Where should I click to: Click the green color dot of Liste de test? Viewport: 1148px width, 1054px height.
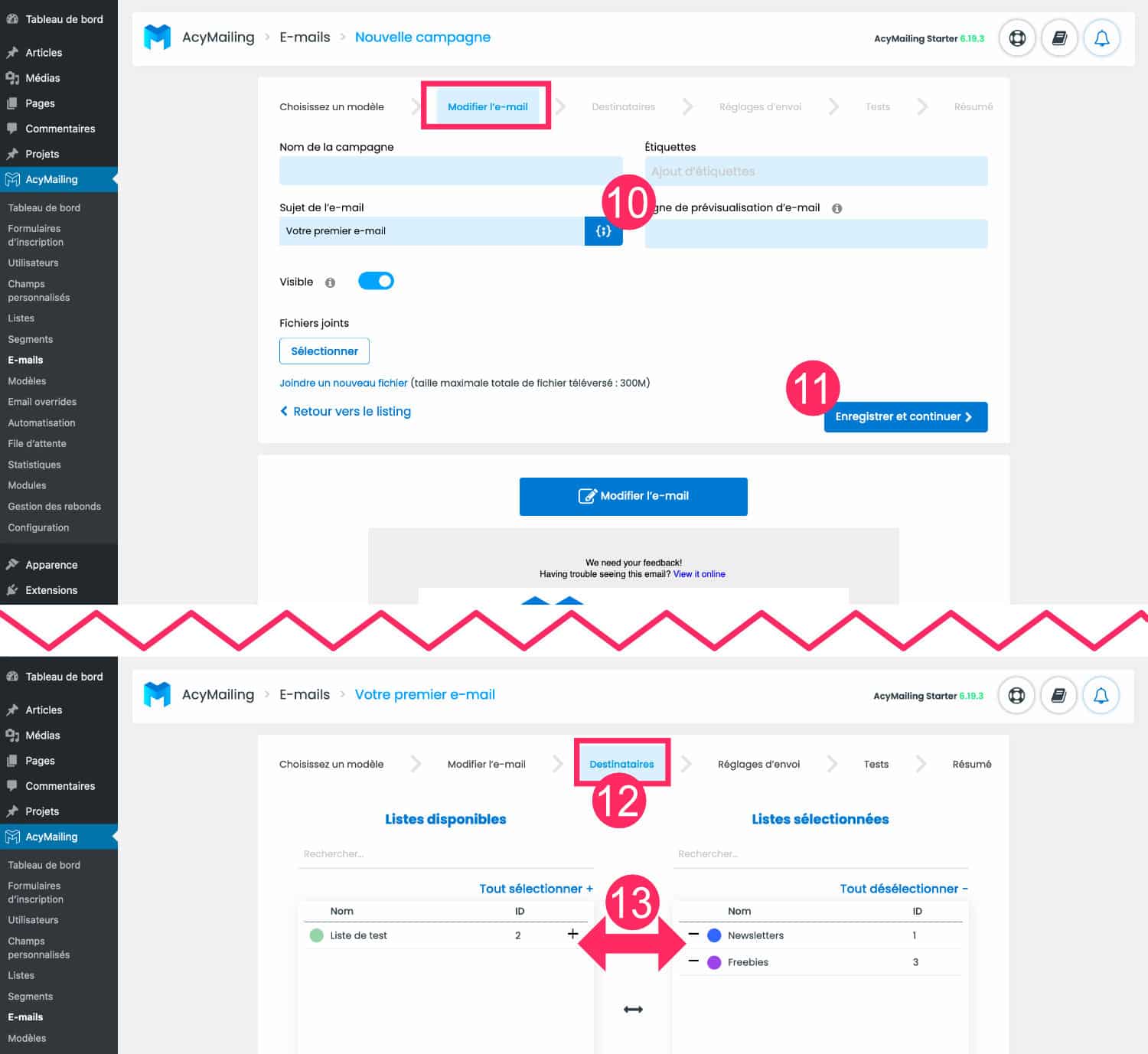316,935
